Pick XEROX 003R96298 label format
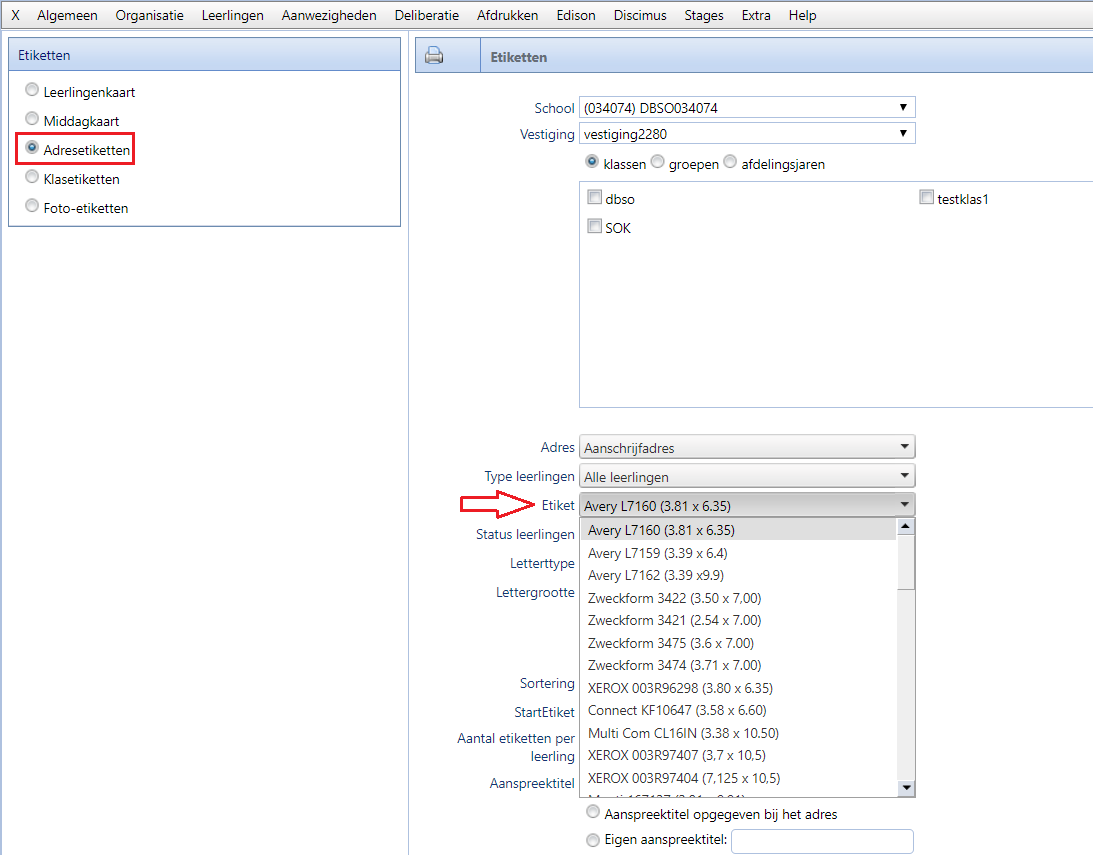The height and width of the screenshot is (855, 1093). click(680, 688)
